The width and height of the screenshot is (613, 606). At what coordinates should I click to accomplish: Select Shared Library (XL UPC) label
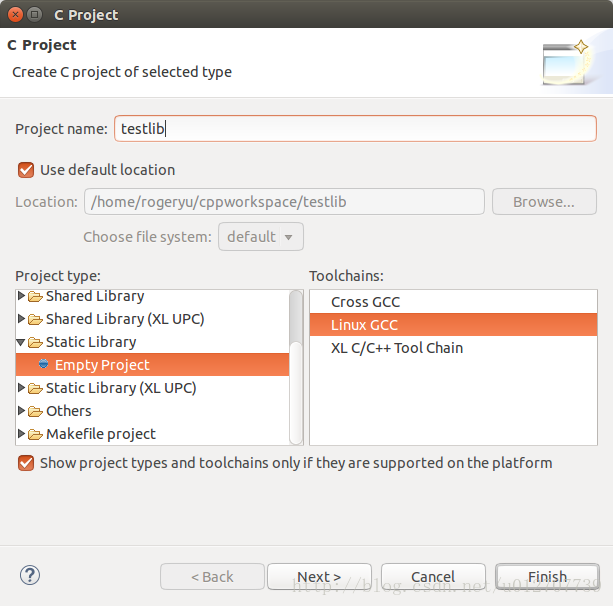pyautogui.click(x=125, y=319)
